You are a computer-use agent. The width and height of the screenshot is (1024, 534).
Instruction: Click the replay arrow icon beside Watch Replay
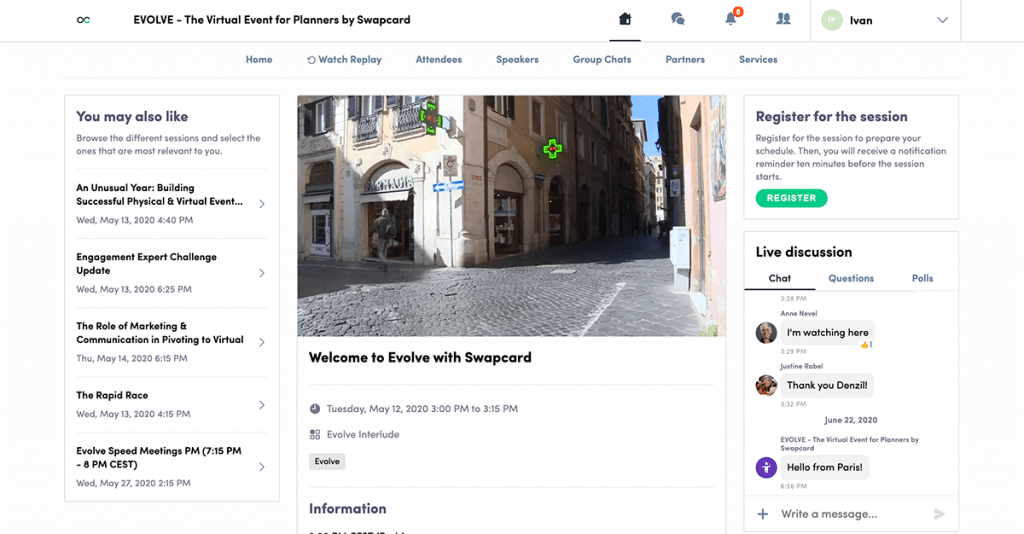click(x=312, y=60)
